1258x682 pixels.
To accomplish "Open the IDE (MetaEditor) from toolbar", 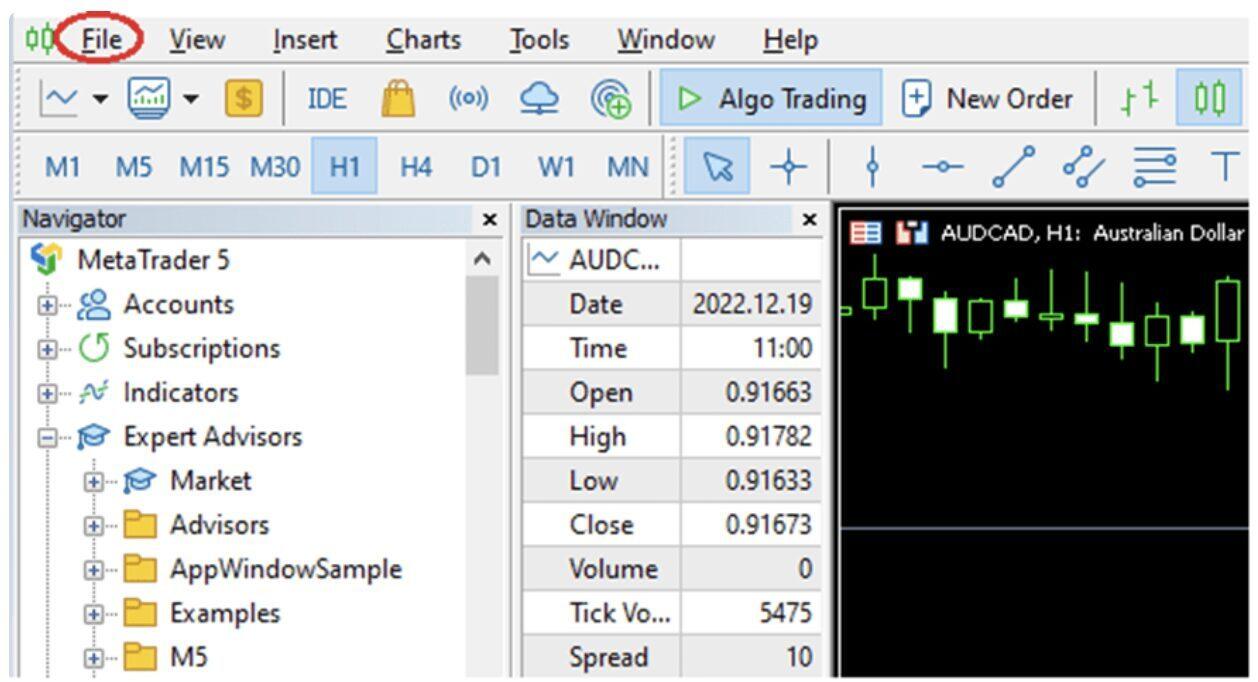I will coord(328,97).
